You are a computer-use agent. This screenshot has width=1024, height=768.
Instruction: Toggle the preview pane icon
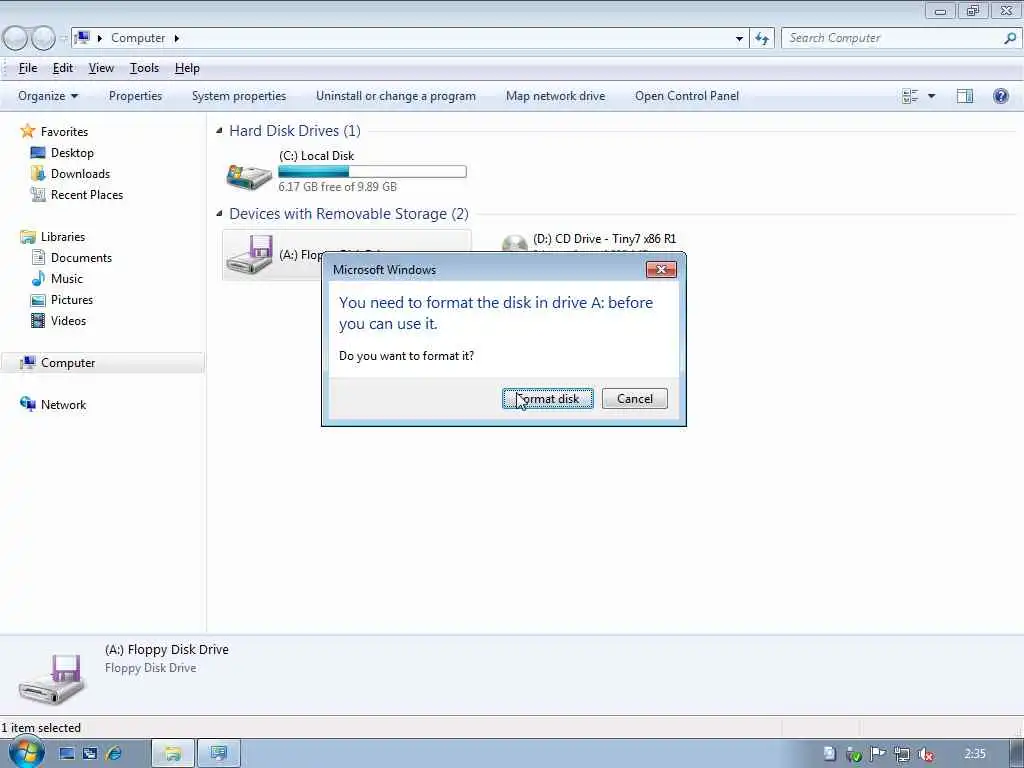pyautogui.click(x=965, y=96)
